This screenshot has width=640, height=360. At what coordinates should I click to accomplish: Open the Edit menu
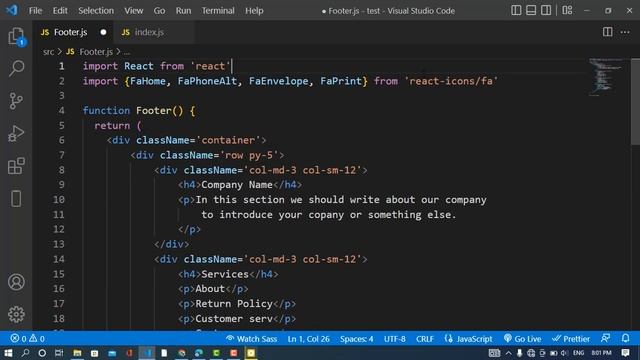click(x=60, y=11)
